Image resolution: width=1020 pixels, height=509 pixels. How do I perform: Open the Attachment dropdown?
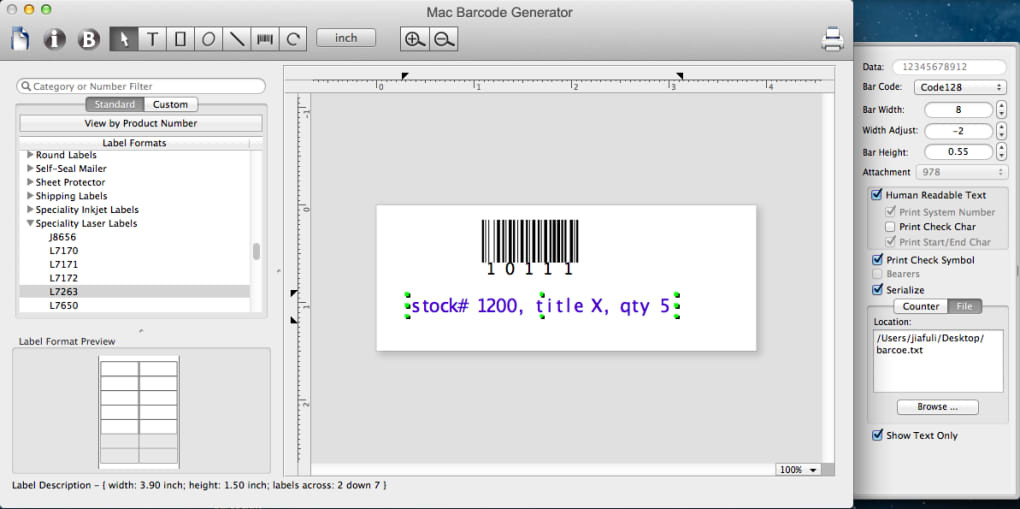point(961,172)
